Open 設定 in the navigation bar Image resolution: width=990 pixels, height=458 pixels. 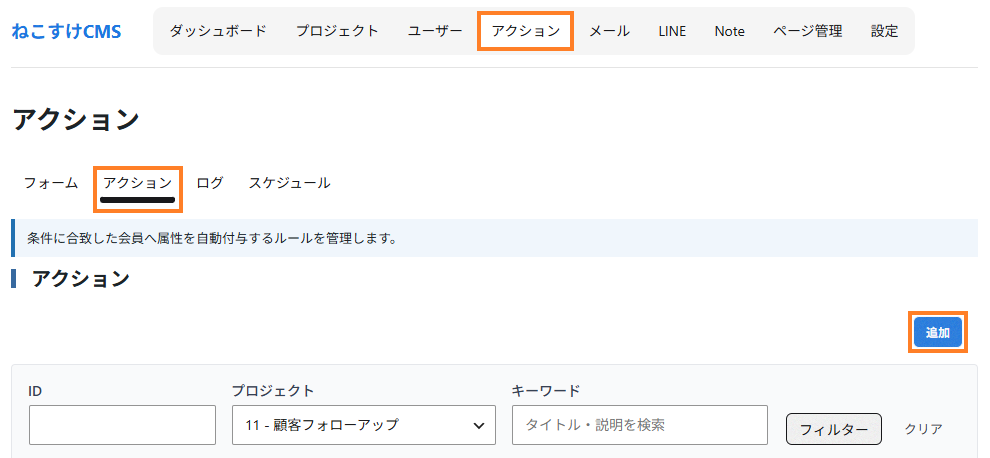click(x=884, y=31)
